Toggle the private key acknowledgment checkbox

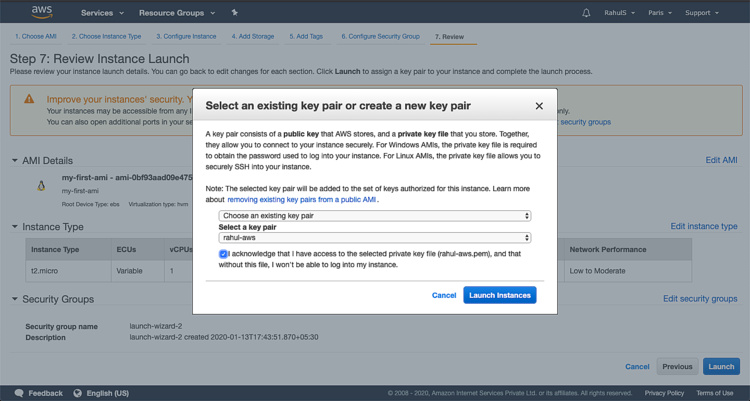point(223,255)
